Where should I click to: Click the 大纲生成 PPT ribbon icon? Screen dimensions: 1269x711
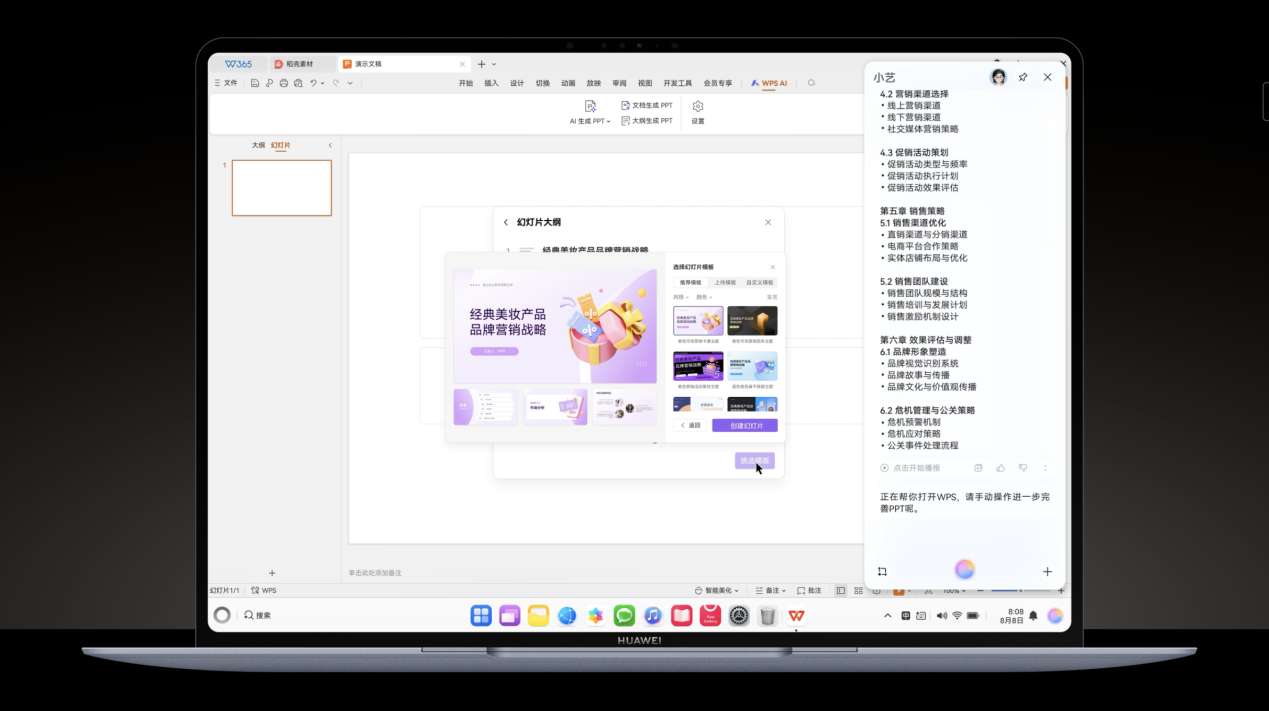626,120
